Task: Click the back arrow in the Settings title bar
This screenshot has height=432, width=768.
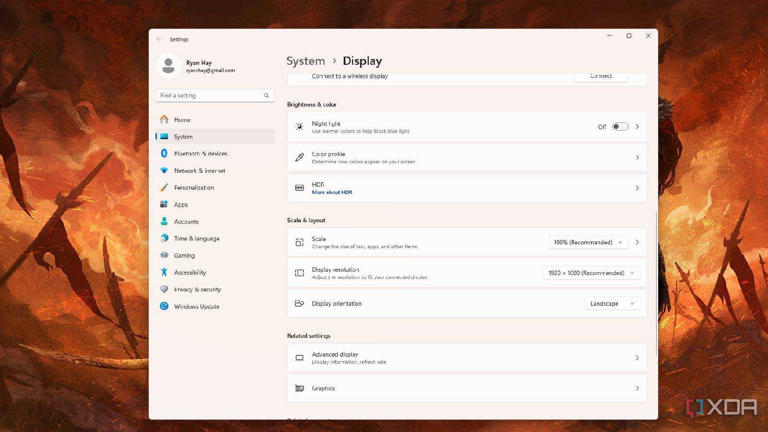Action: pyautogui.click(x=159, y=39)
